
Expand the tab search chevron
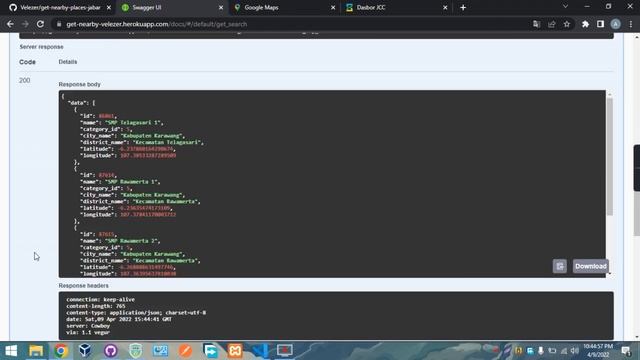point(565,7)
